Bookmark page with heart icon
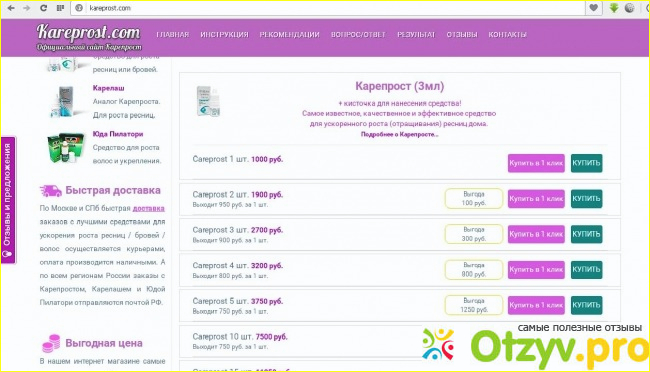This screenshot has width=650, height=372. pos(594,8)
